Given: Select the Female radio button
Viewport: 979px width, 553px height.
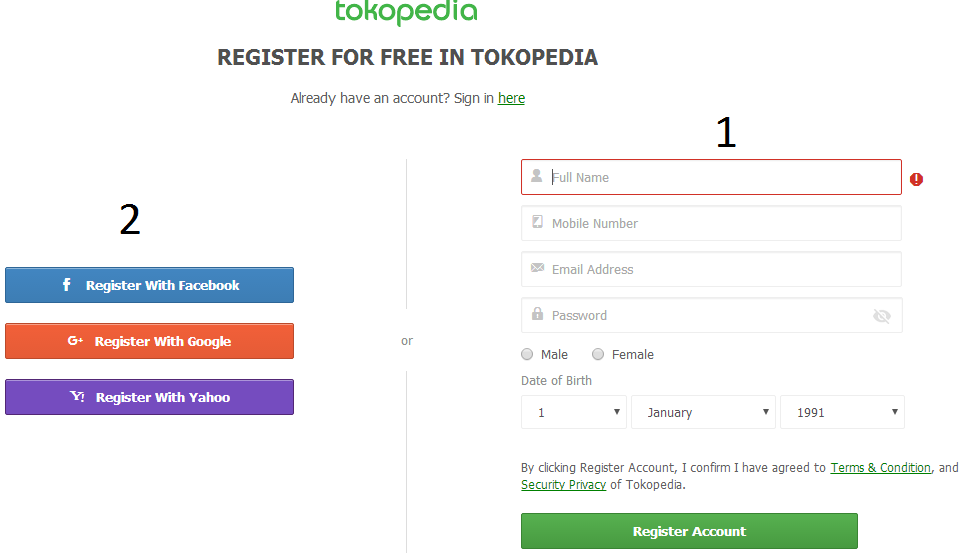Looking at the screenshot, I should click(x=598, y=355).
